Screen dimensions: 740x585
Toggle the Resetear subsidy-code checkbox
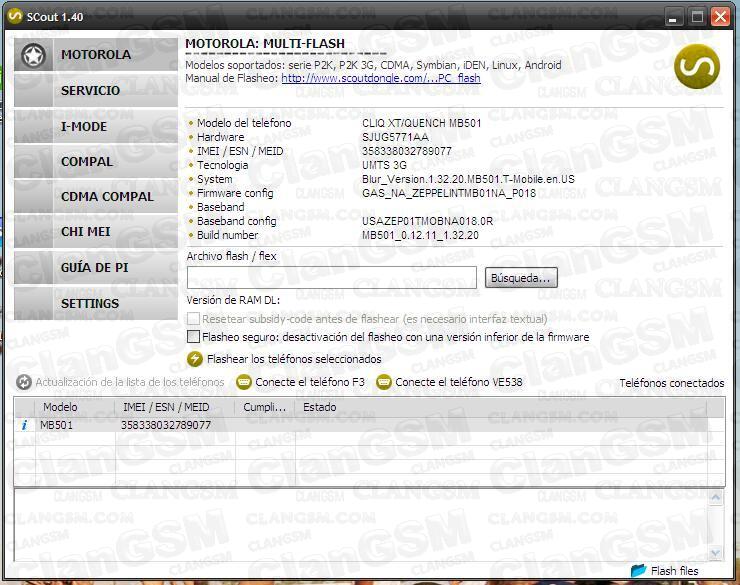click(x=193, y=319)
